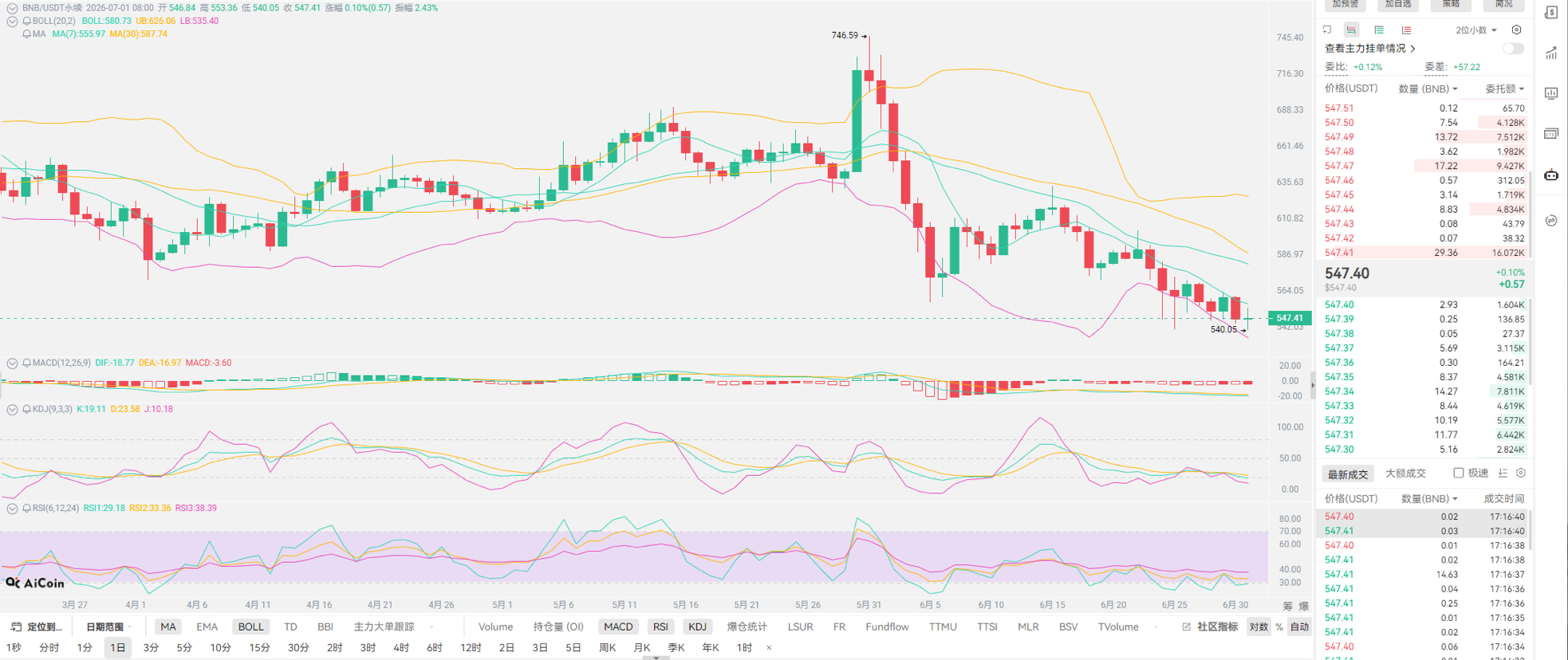
Task: Click the 策略 button
Action: 1451,4
